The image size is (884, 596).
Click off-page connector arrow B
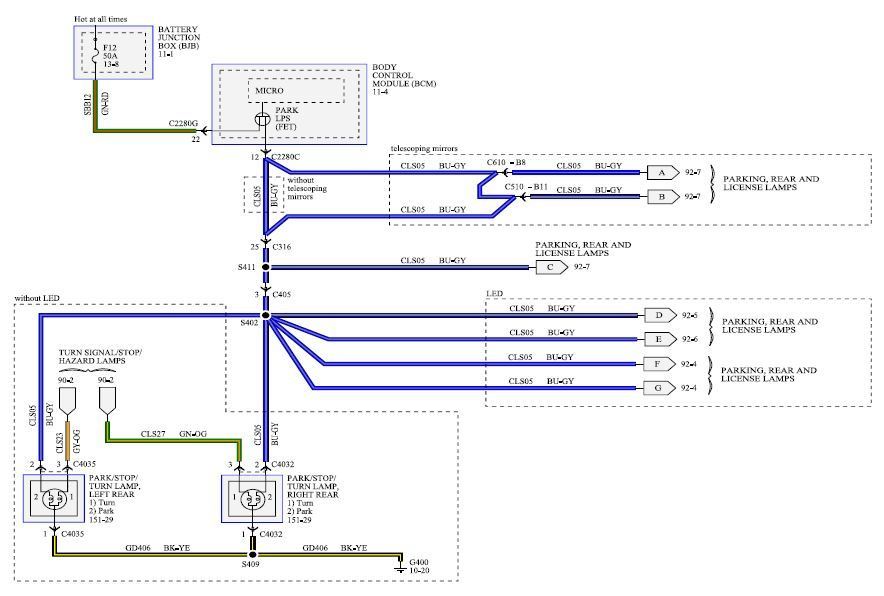[661, 197]
